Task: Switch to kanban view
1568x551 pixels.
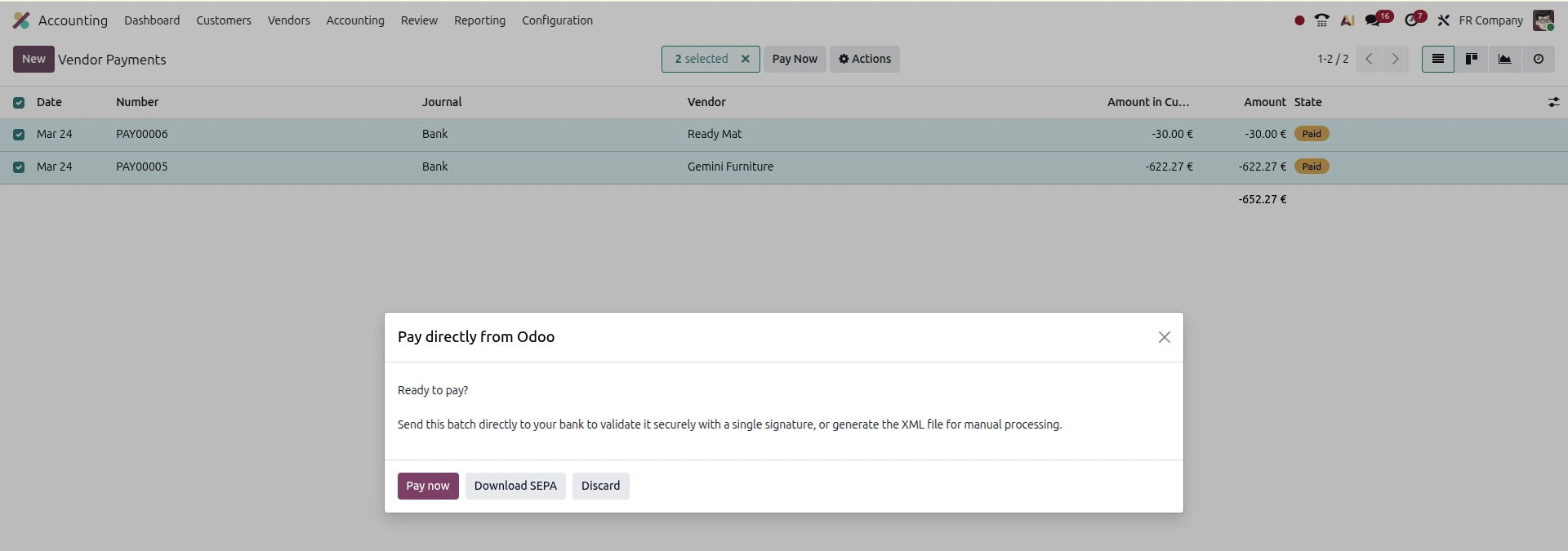Action: [1472, 59]
